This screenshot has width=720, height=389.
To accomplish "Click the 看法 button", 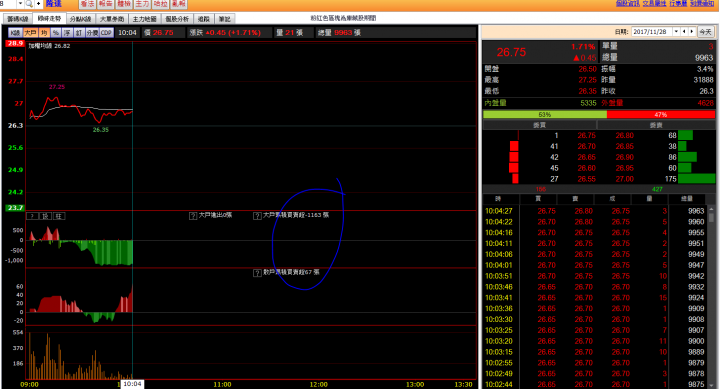I will click(x=87, y=4).
